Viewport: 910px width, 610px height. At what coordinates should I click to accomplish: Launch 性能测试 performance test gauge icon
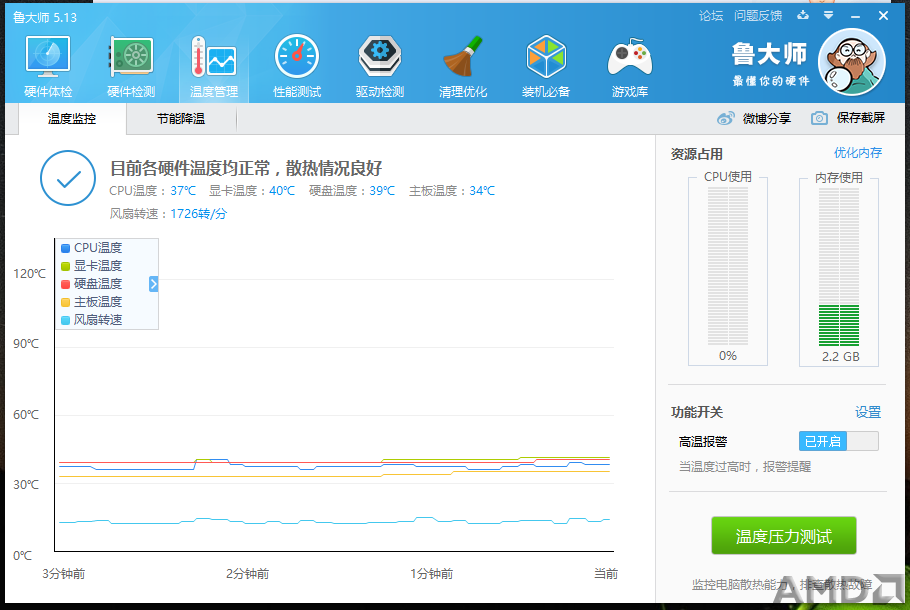297,56
